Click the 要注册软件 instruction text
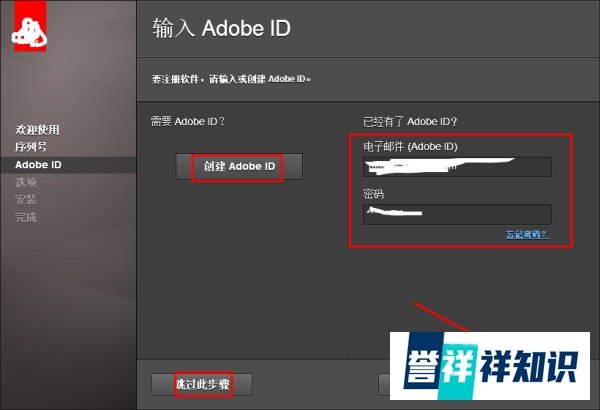 point(231,79)
